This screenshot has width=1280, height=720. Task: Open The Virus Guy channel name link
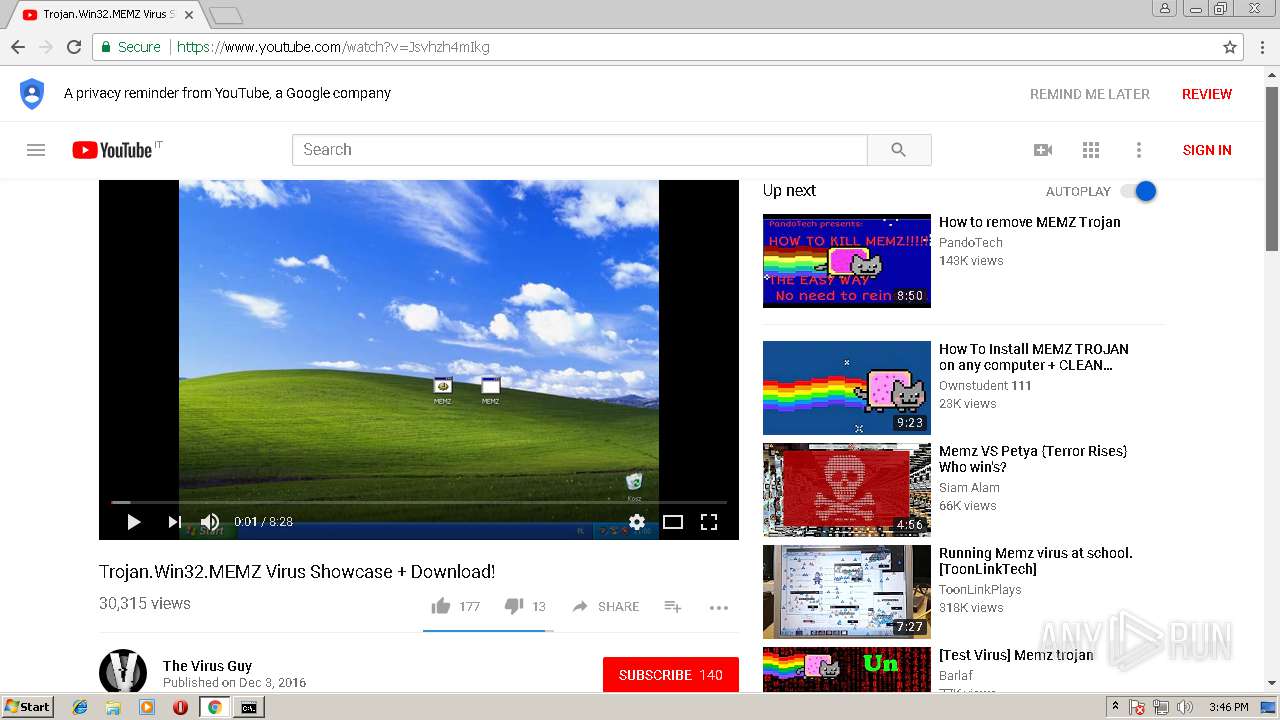coord(207,666)
